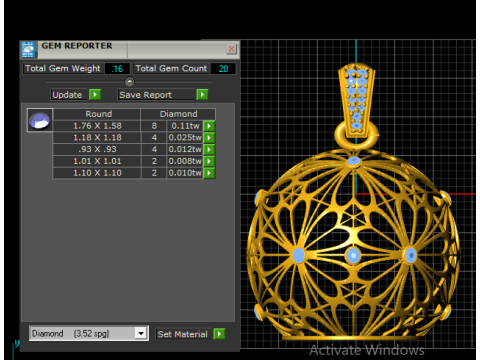Click the Diamond column header
Image resolution: width=480 pixels, height=360 pixels.
(178, 114)
